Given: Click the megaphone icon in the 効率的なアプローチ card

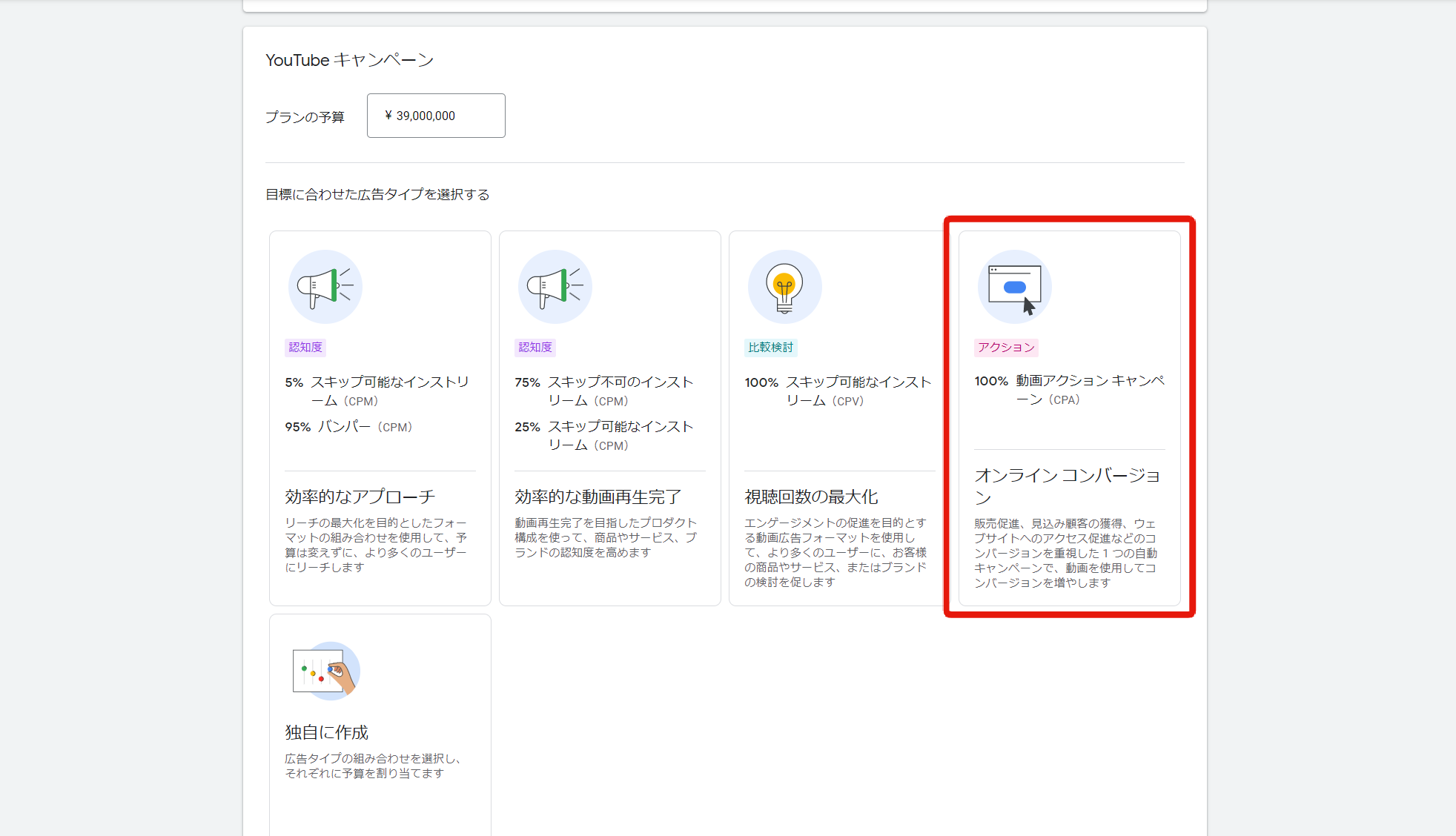Looking at the screenshot, I should (x=325, y=287).
